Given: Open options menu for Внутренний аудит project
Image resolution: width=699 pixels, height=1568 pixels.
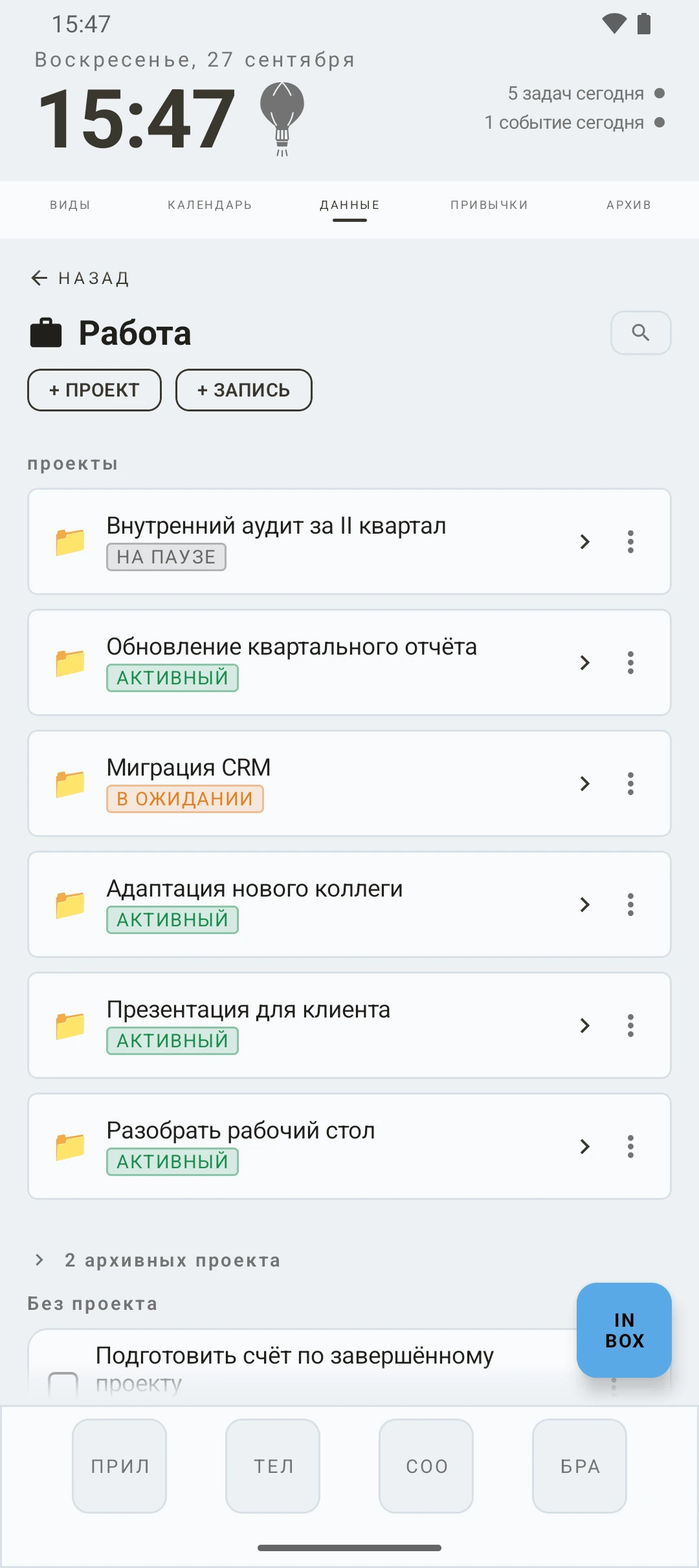Looking at the screenshot, I should tap(630, 541).
